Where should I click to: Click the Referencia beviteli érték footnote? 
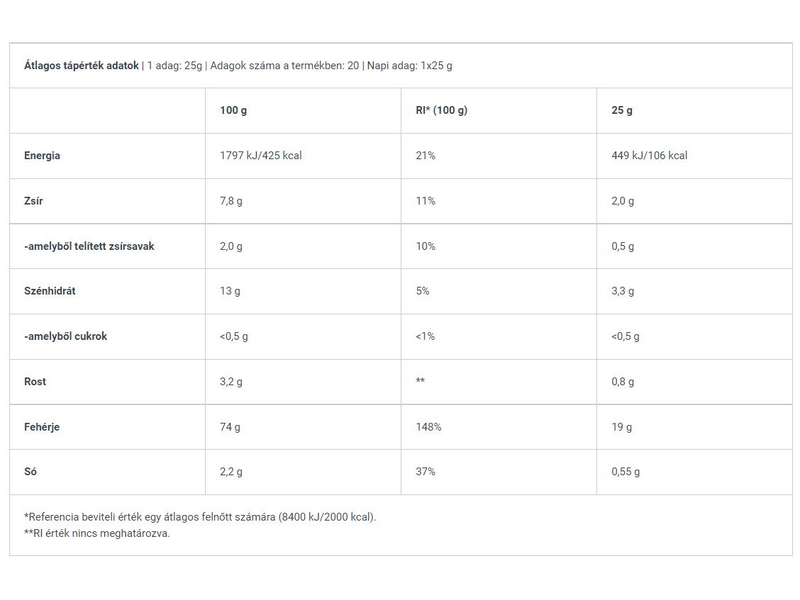pyautogui.click(x=200, y=516)
